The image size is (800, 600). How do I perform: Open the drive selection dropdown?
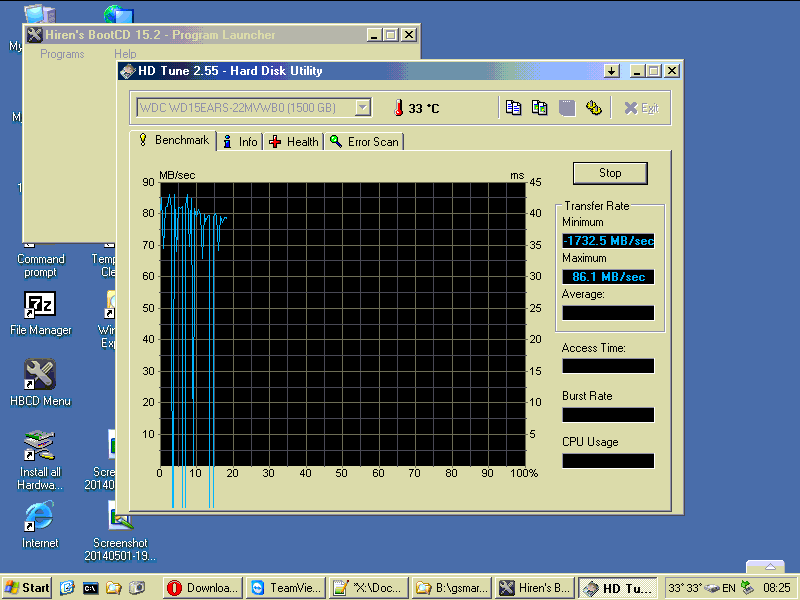[363, 108]
